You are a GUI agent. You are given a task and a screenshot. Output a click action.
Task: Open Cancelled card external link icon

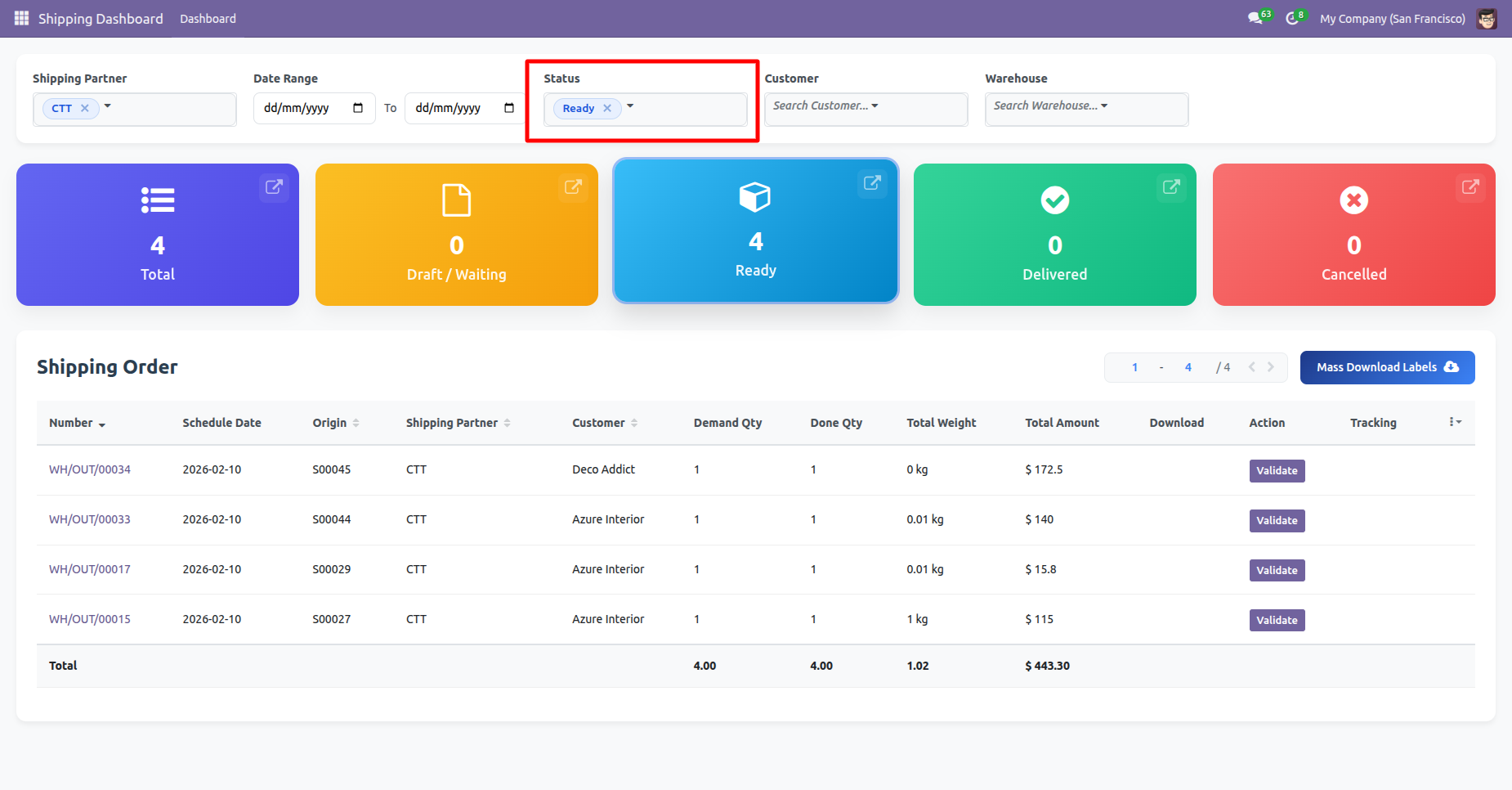[x=1470, y=186]
